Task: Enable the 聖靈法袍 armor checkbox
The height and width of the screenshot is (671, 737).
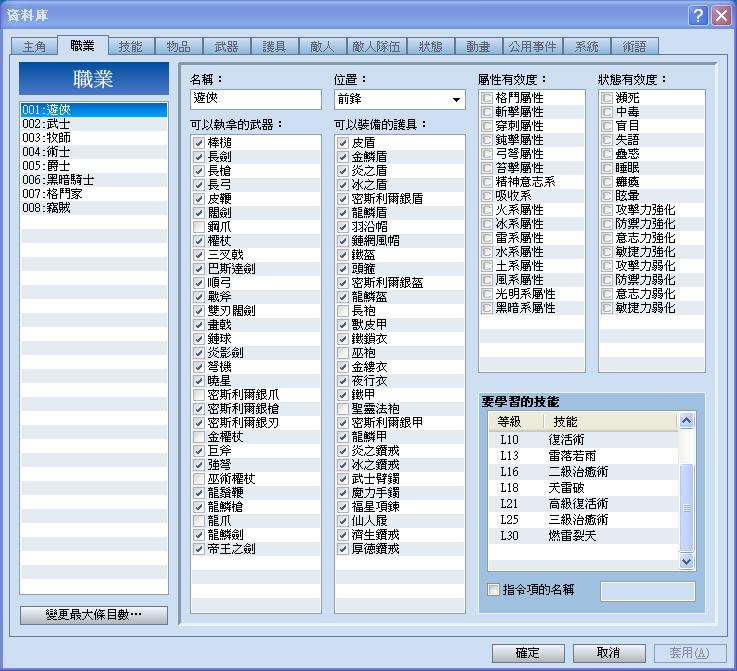Action: [x=343, y=409]
